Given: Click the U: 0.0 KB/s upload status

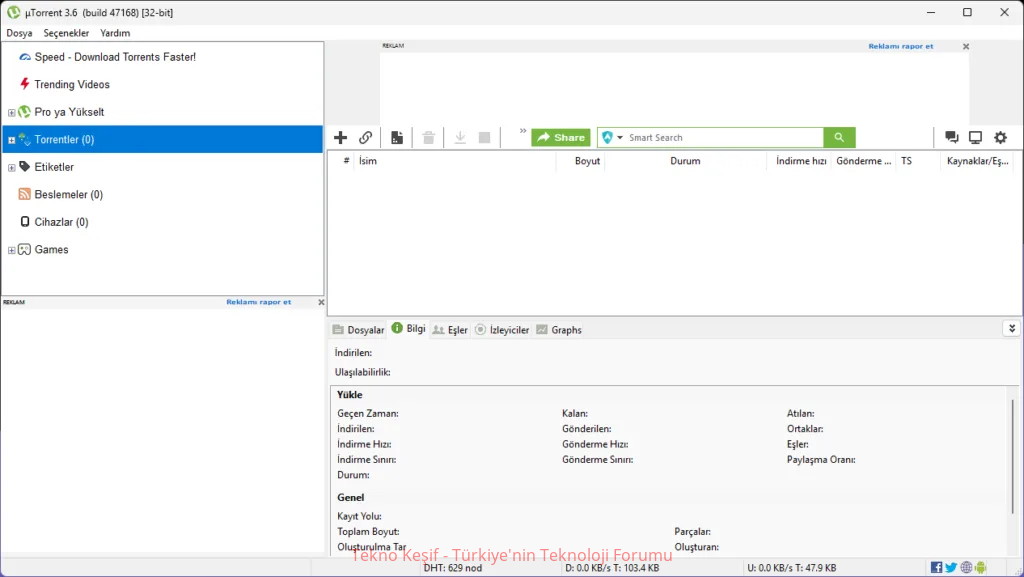Looking at the screenshot, I should coord(792,568).
